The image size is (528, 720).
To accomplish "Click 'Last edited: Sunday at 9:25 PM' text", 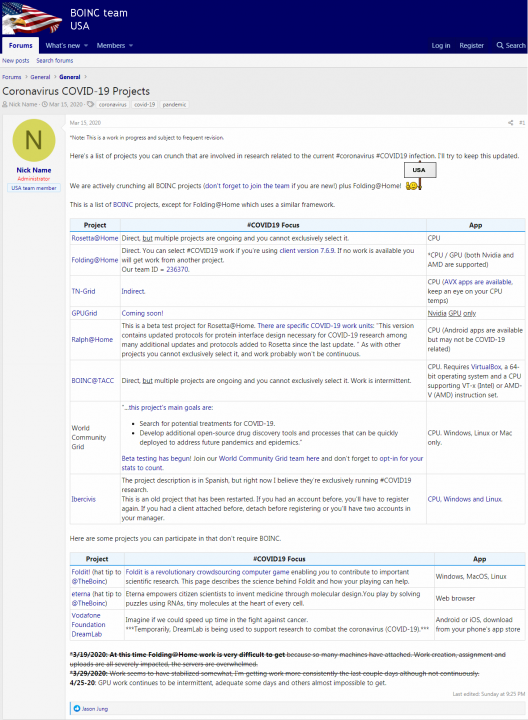I will click(489, 694).
